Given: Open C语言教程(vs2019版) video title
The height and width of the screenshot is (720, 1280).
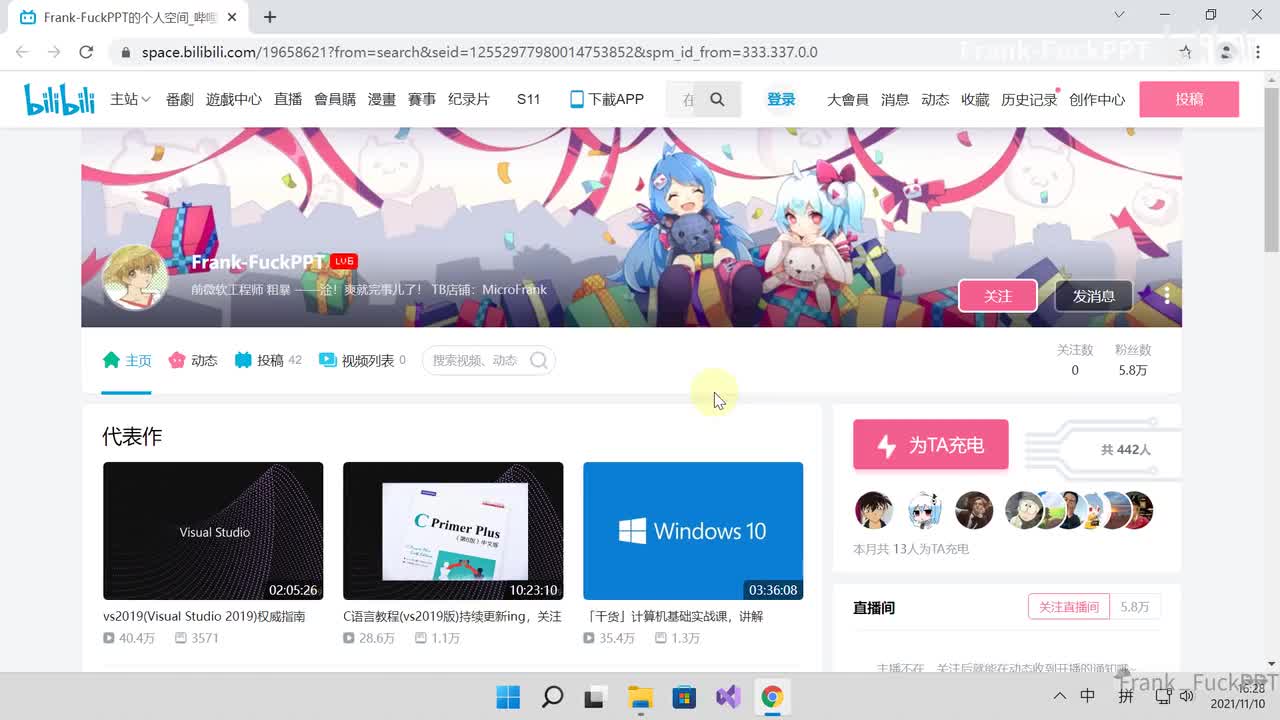Looking at the screenshot, I should tap(452, 616).
